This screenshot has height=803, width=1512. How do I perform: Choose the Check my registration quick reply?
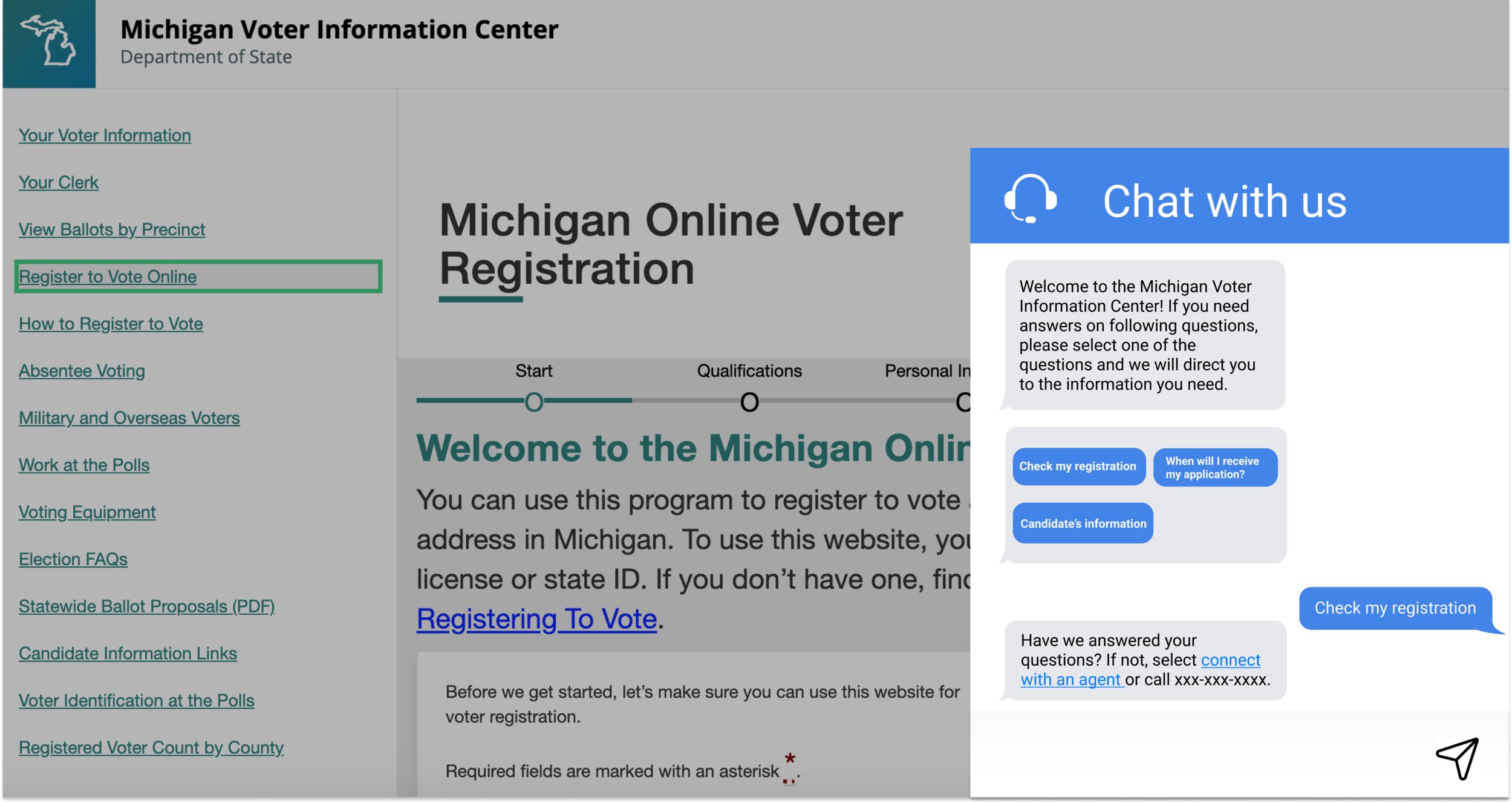click(1079, 467)
